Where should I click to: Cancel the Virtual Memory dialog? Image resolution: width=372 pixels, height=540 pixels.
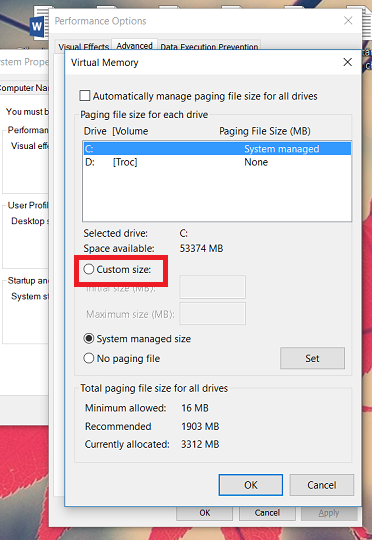coord(322,485)
